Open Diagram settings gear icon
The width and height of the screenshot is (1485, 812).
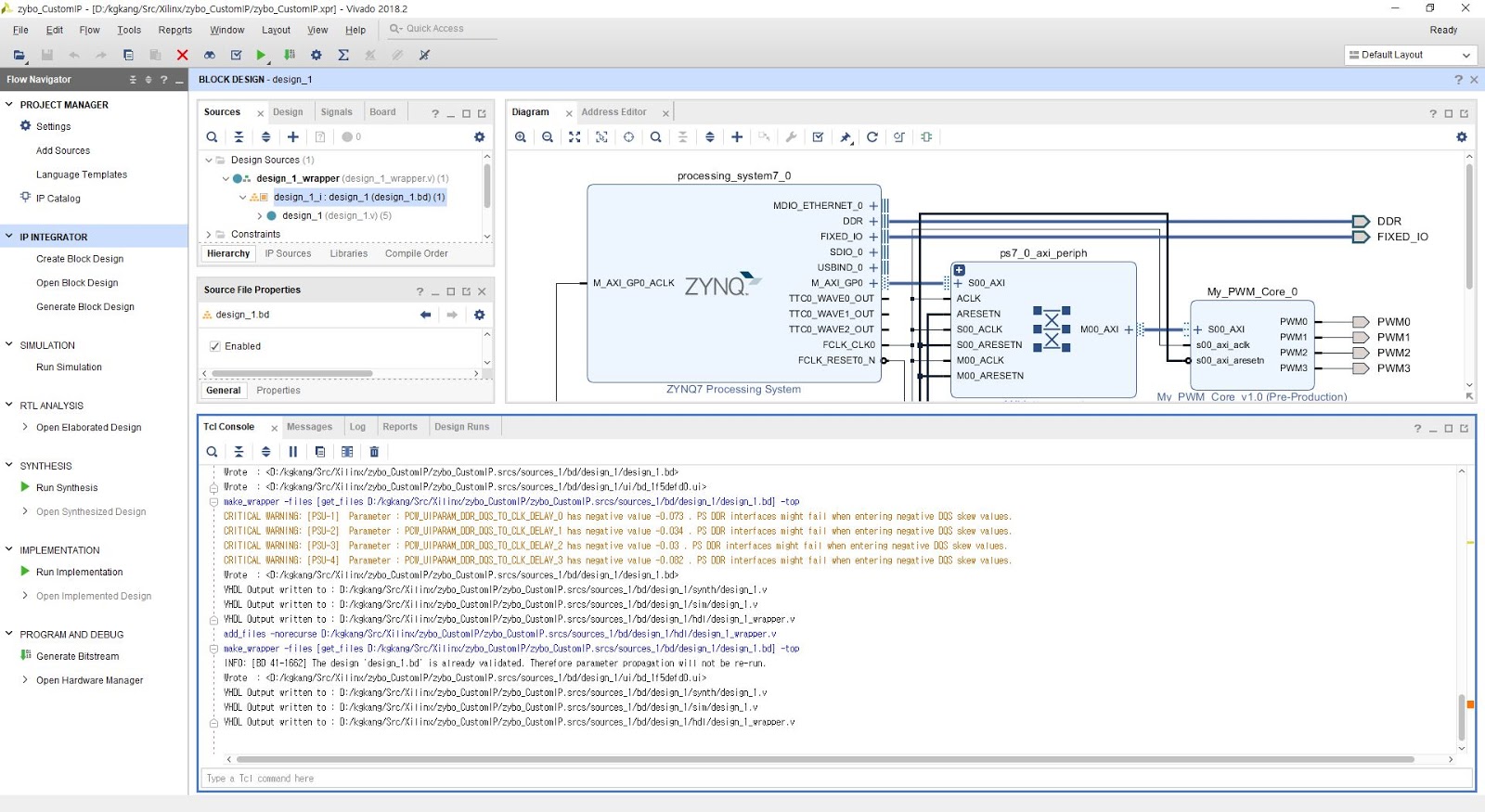pyautogui.click(x=1462, y=136)
